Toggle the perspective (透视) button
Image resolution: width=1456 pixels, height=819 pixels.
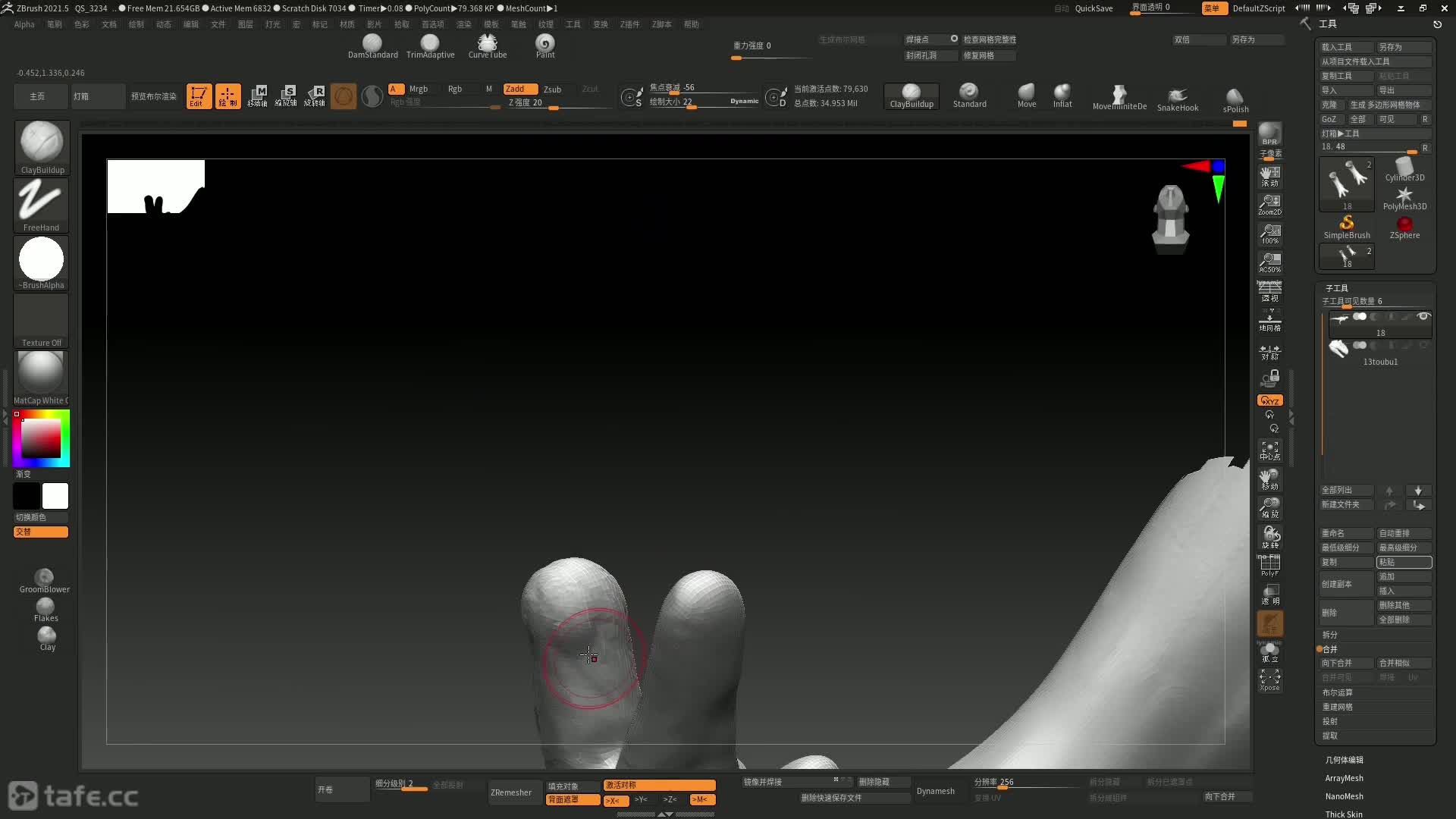[x=1269, y=291]
